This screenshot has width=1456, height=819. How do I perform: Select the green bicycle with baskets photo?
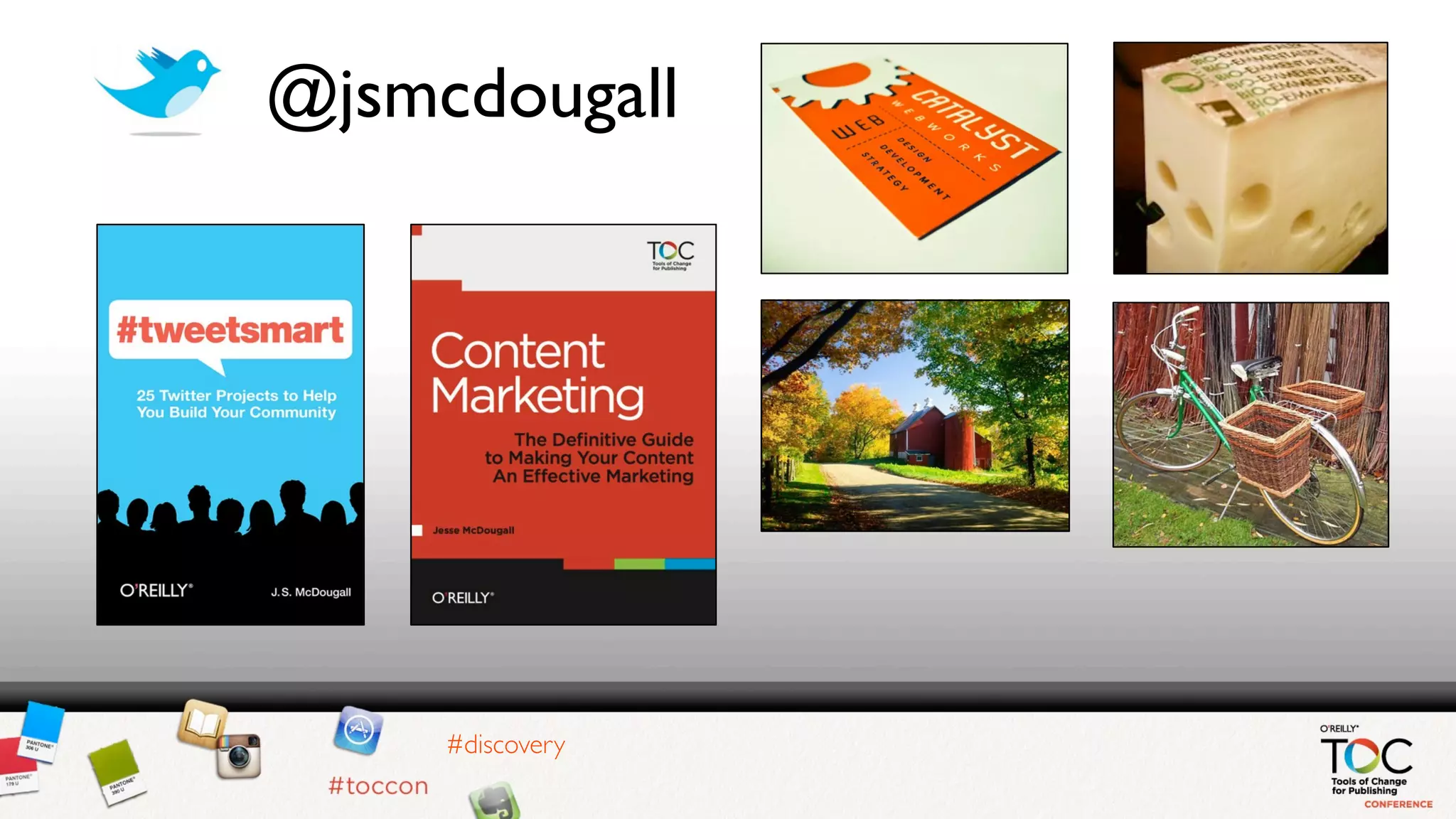coord(1250,424)
